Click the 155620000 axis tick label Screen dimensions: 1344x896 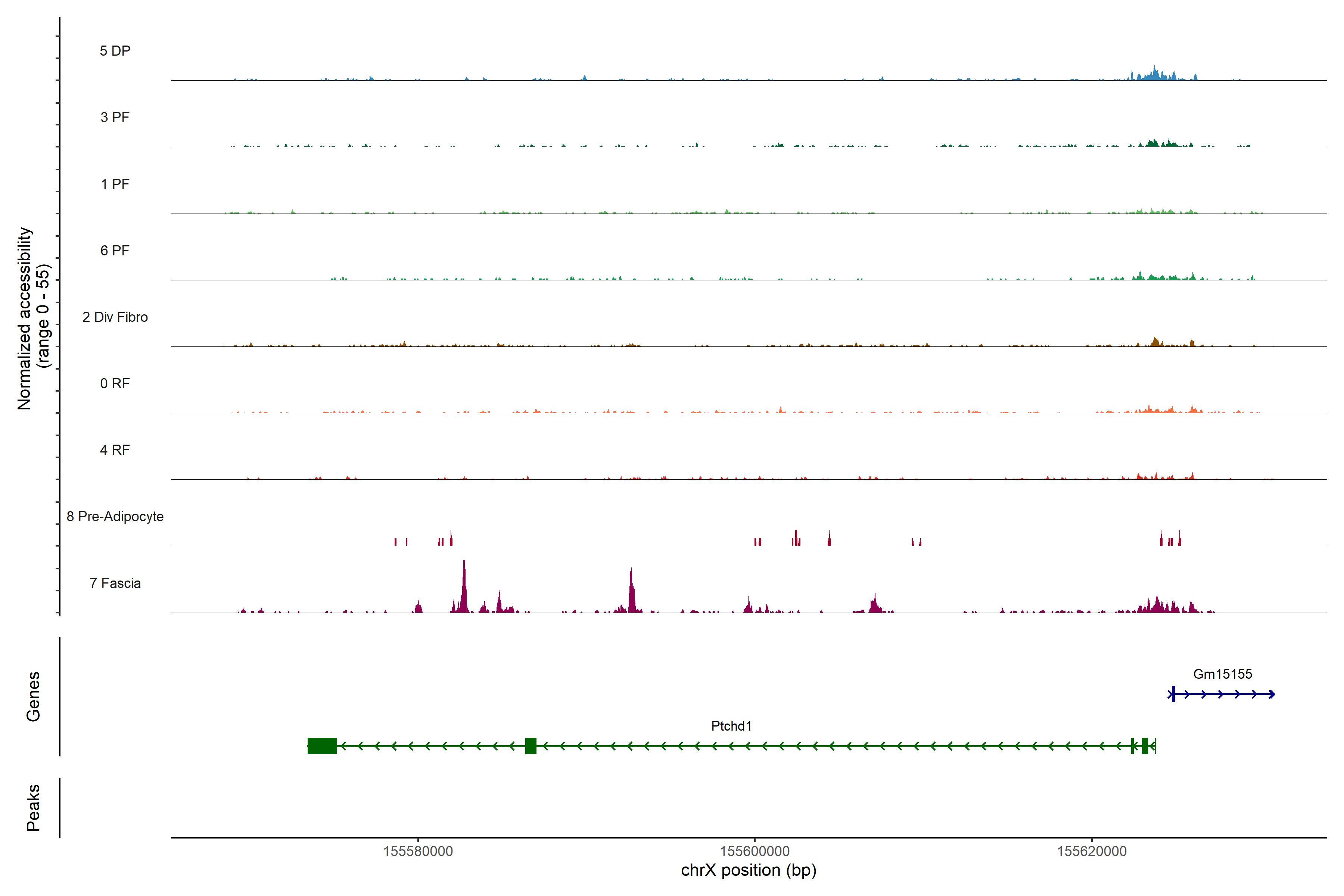[1091, 851]
